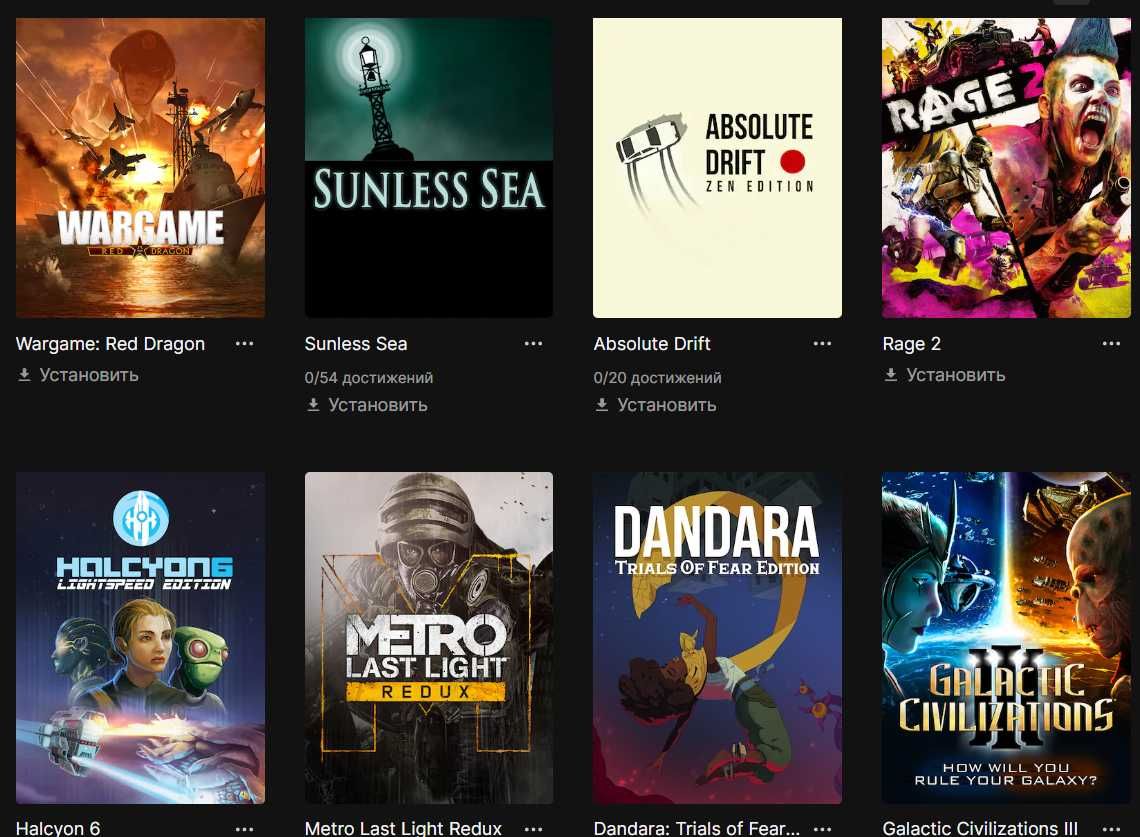Viewport: 1140px width, 837px height.
Task: Click the Halcyon 6 title text
Action: (x=58, y=828)
